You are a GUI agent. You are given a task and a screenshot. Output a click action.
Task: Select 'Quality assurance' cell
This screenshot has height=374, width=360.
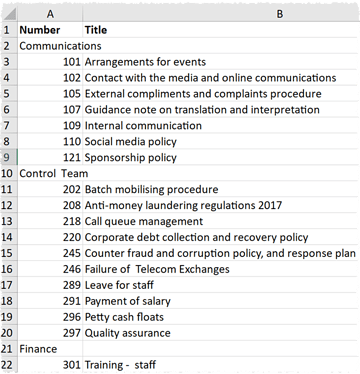tap(221, 333)
